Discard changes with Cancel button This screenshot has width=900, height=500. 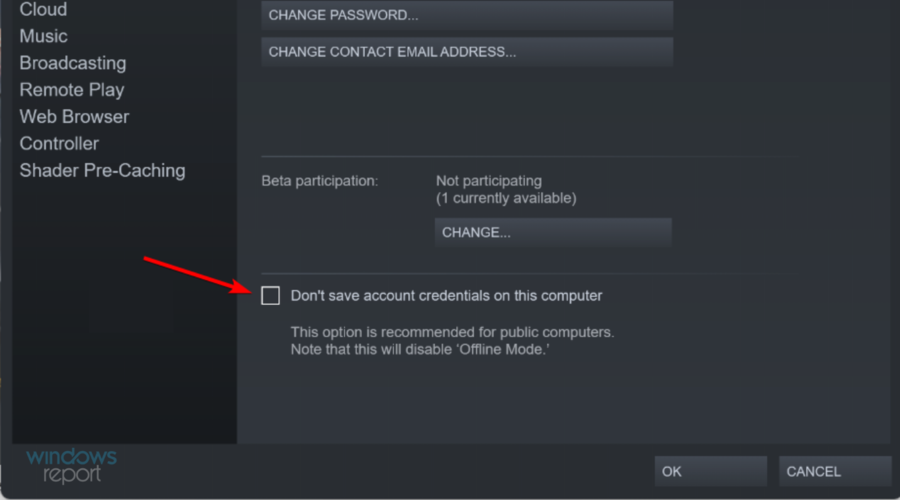(835, 471)
